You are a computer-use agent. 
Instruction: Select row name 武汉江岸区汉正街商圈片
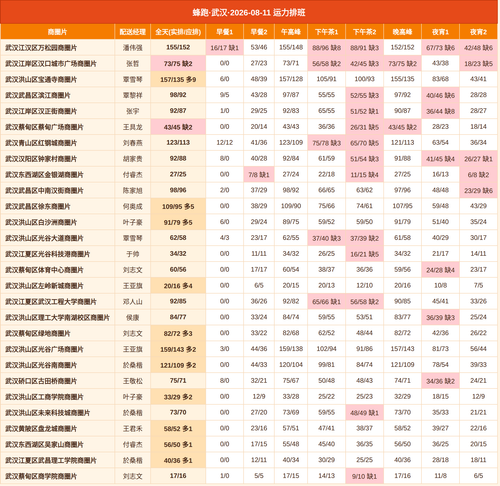click(x=41, y=111)
